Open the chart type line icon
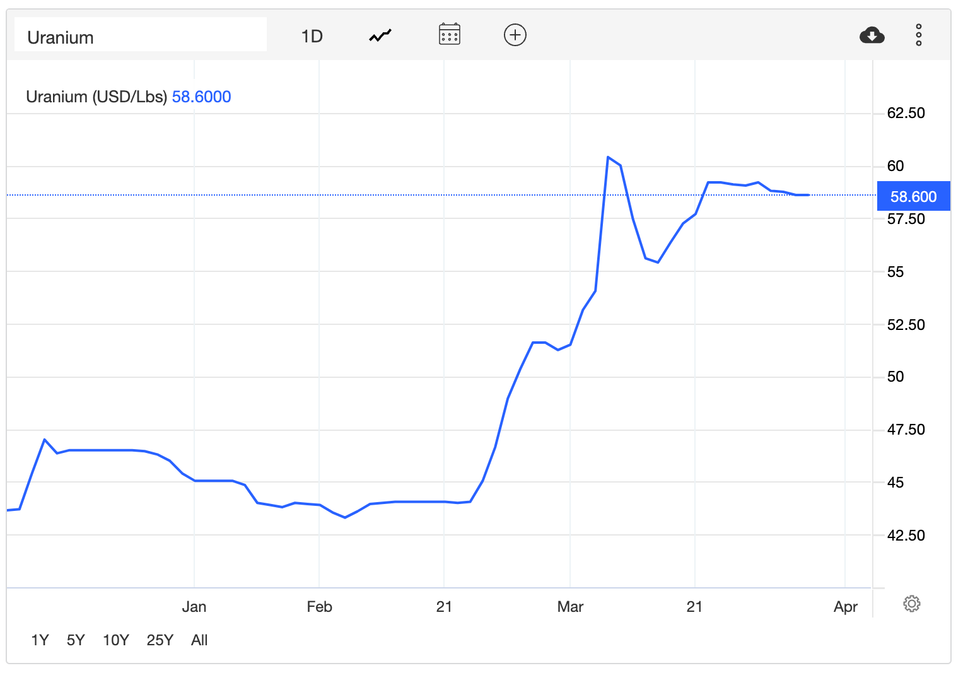 click(380, 36)
